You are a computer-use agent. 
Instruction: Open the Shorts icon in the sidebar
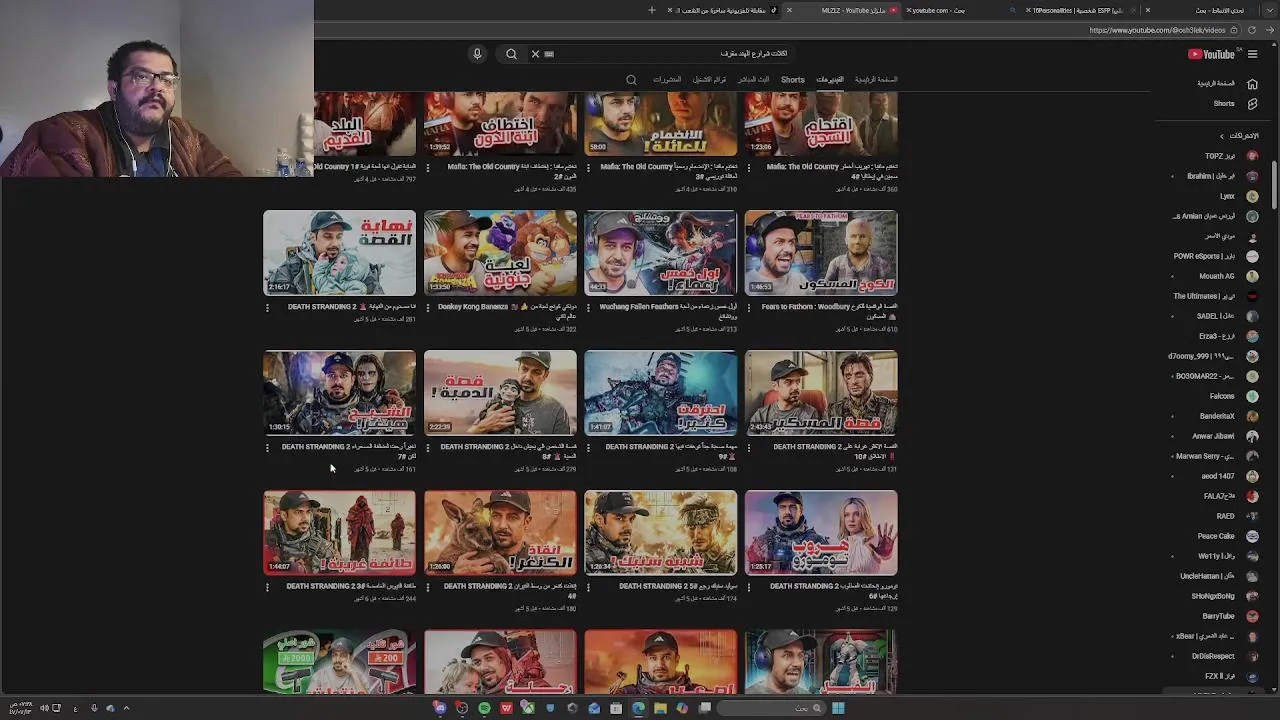(1252, 104)
